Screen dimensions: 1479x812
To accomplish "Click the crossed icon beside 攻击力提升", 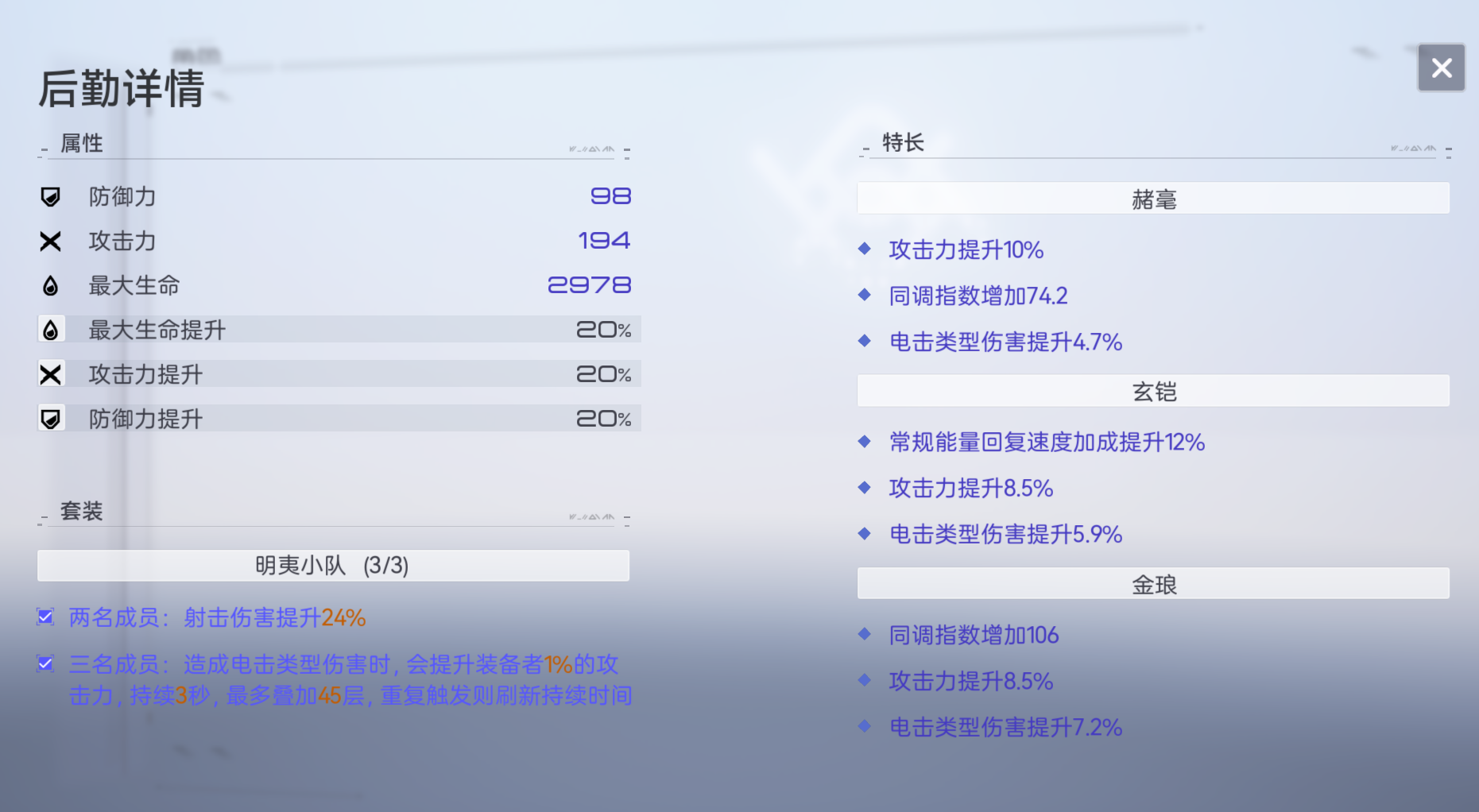I will (51, 374).
